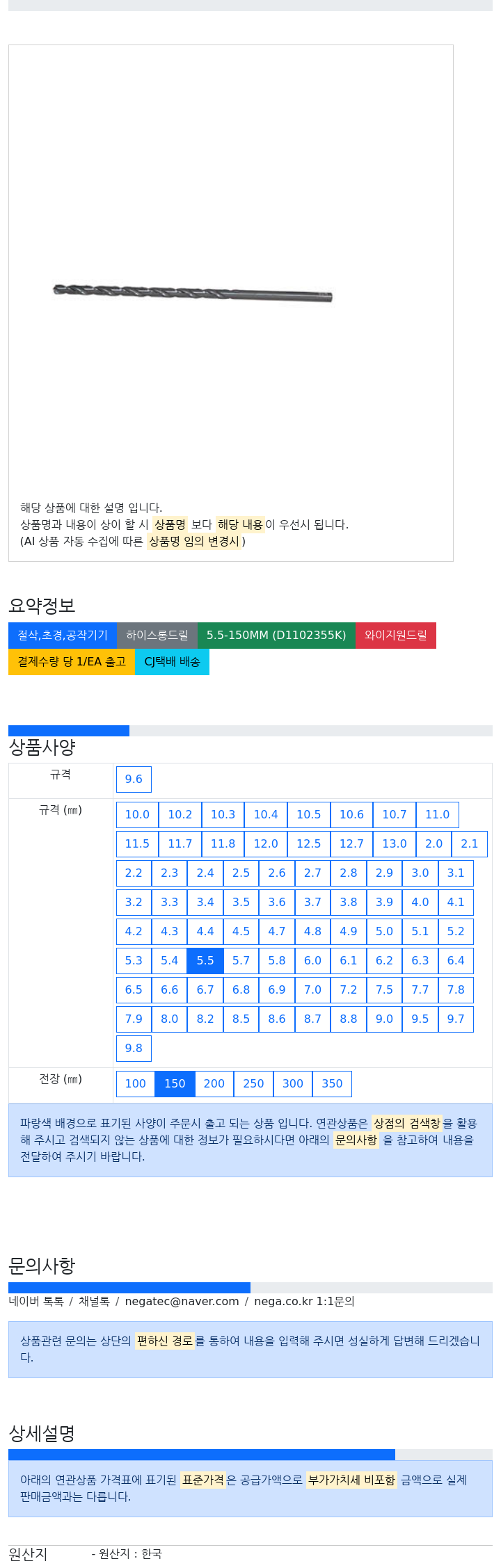Select the 9.8 mm size option

[x=134, y=1049]
